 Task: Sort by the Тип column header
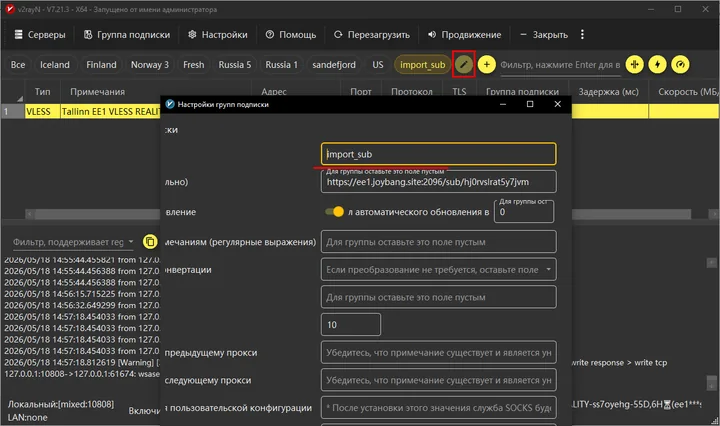pos(42,92)
